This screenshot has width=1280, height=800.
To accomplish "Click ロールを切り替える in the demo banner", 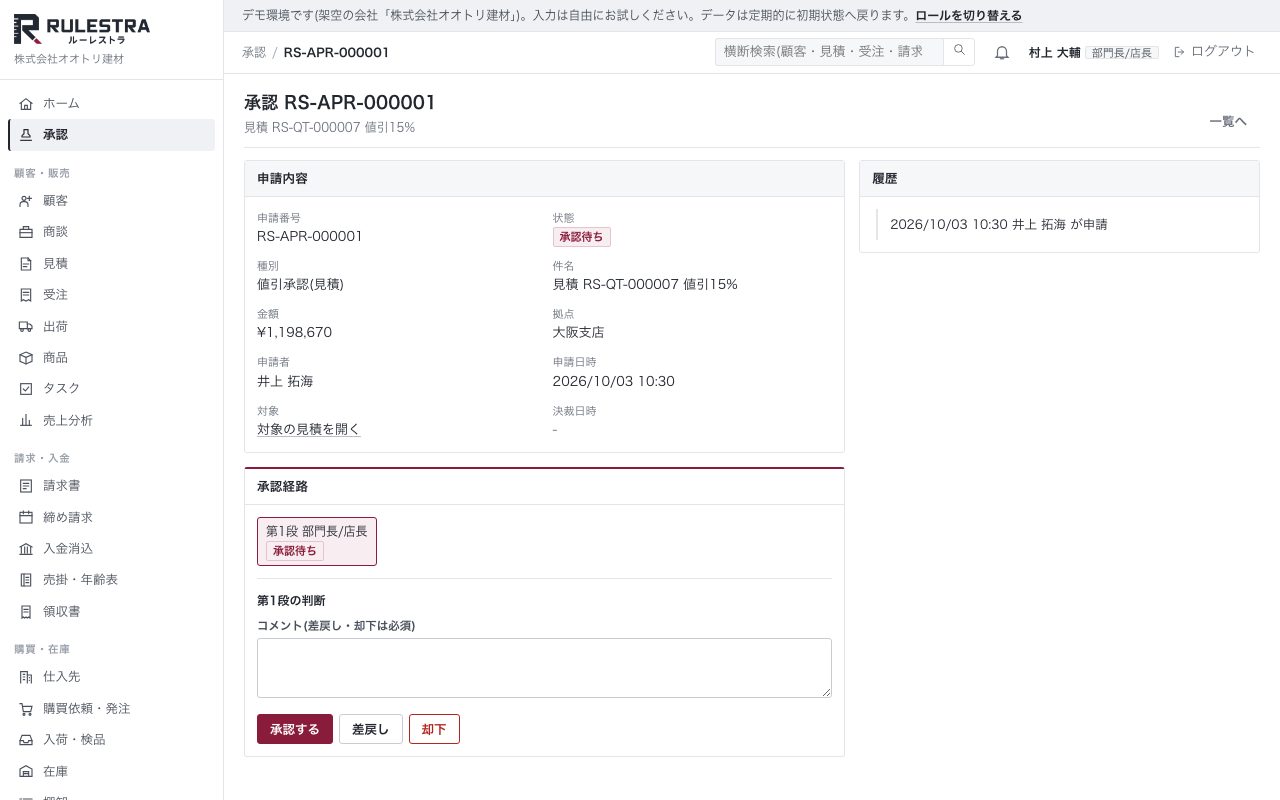I will point(968,16).
